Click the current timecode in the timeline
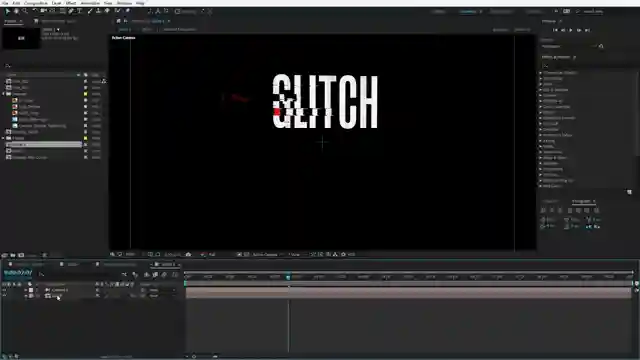The height and width of the screenshot is (360, 640). [18, 272]
